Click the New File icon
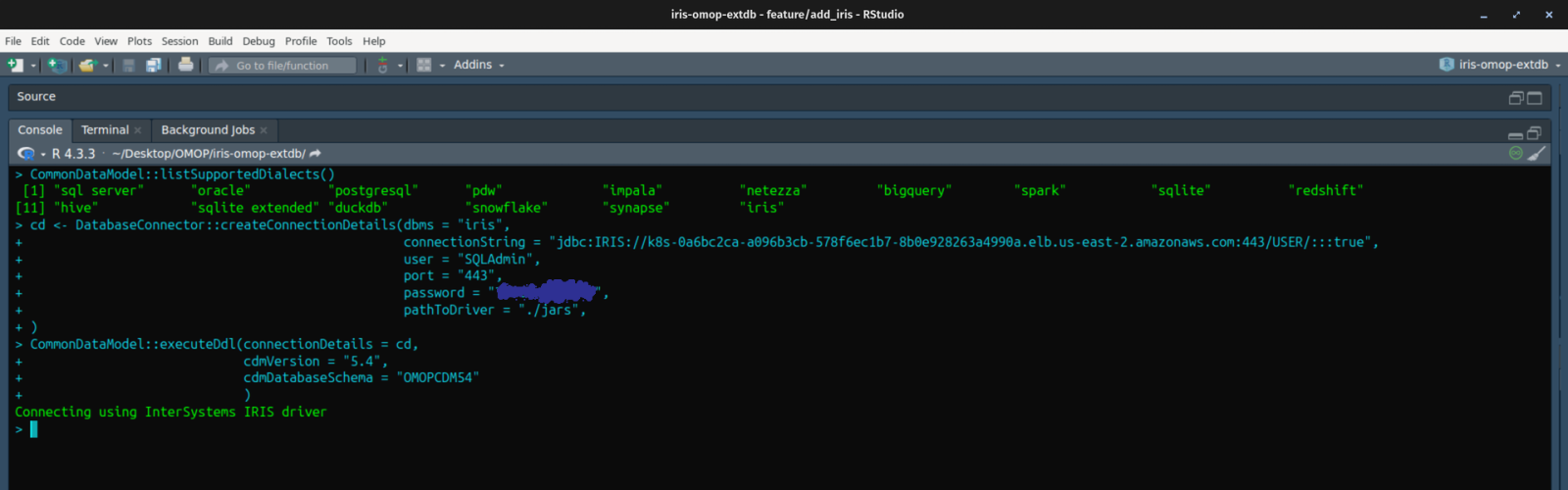Viewport: 1568px width, 490px height. point(15,65)
